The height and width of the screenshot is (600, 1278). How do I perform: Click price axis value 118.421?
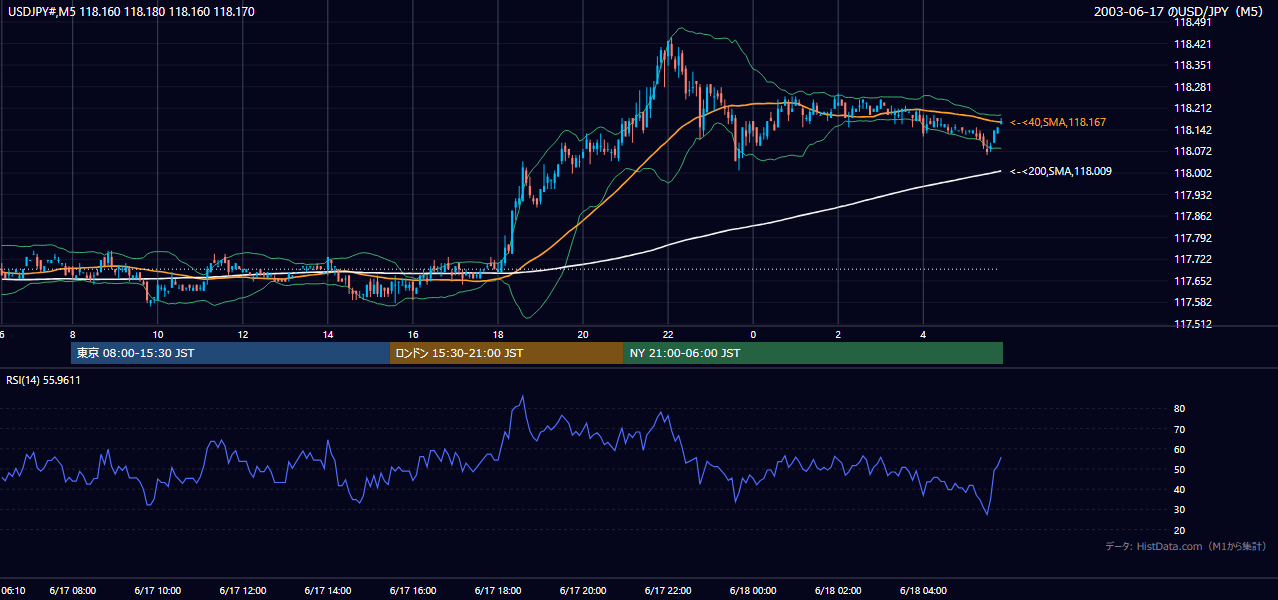[1193, 44]
